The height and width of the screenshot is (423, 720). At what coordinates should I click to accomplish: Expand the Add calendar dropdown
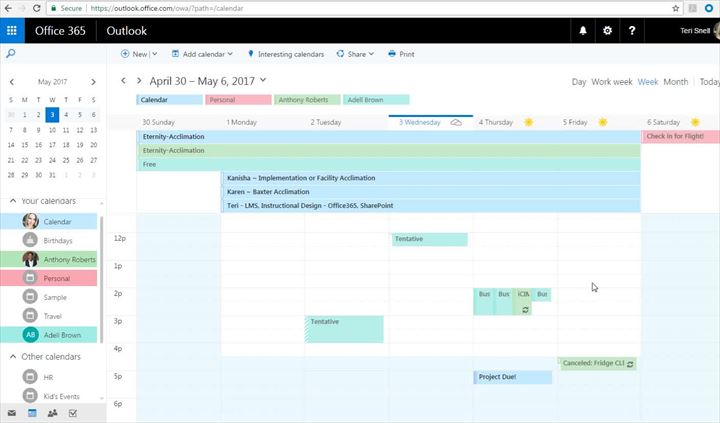202,54
